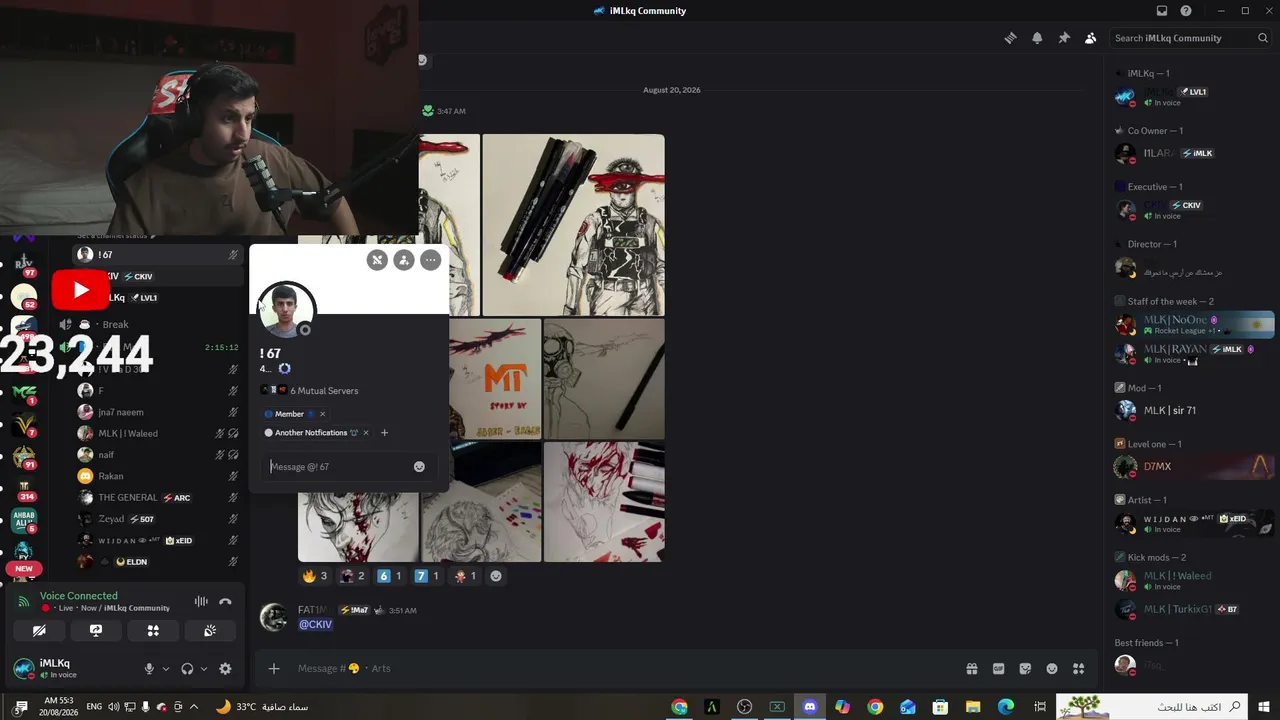Screen dimensions: 1280x720
Task: Show hidden system tray icons
Action: tap(194, 707)
